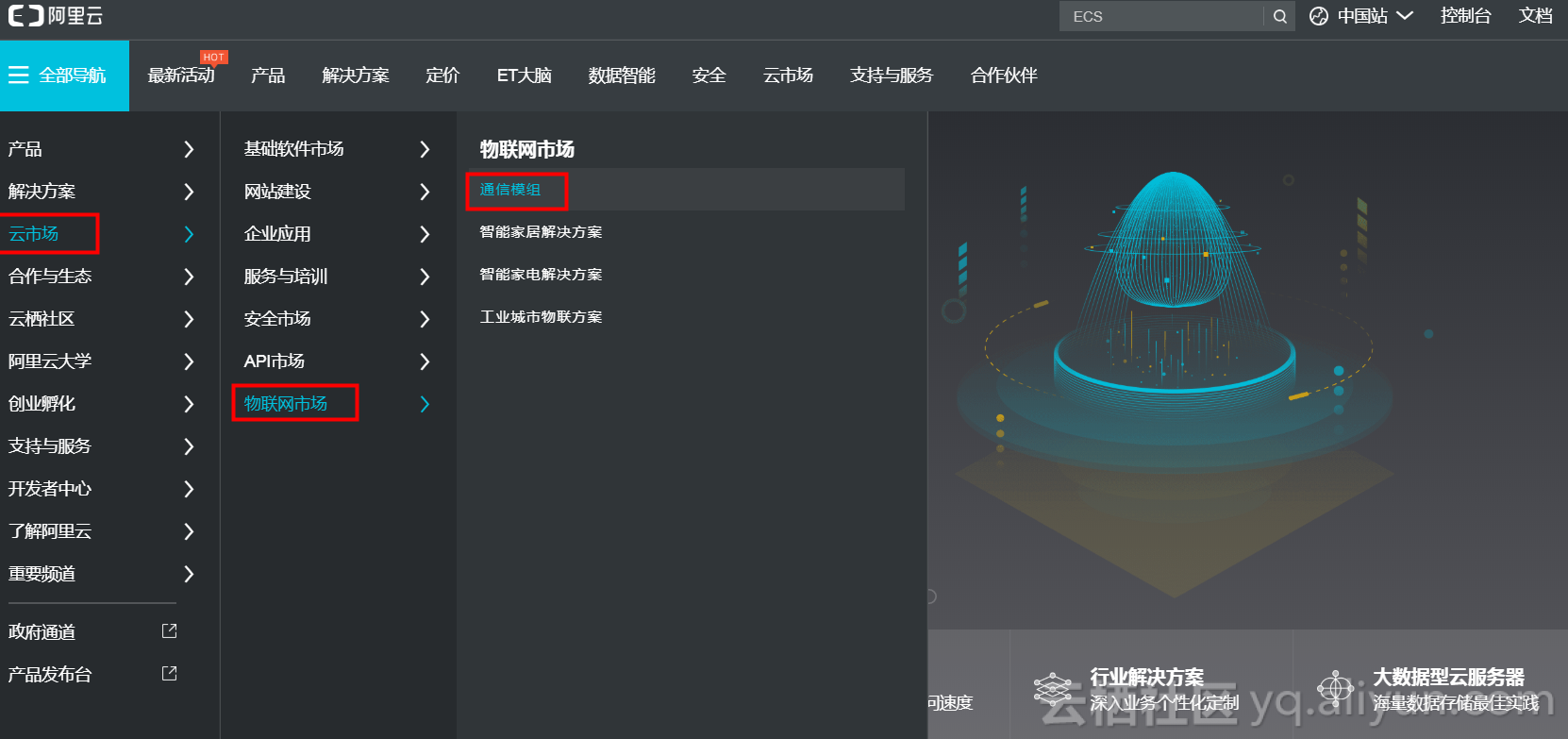
Task: Click 行业解决方案 banner card
Action: (x=1151, y=684)
